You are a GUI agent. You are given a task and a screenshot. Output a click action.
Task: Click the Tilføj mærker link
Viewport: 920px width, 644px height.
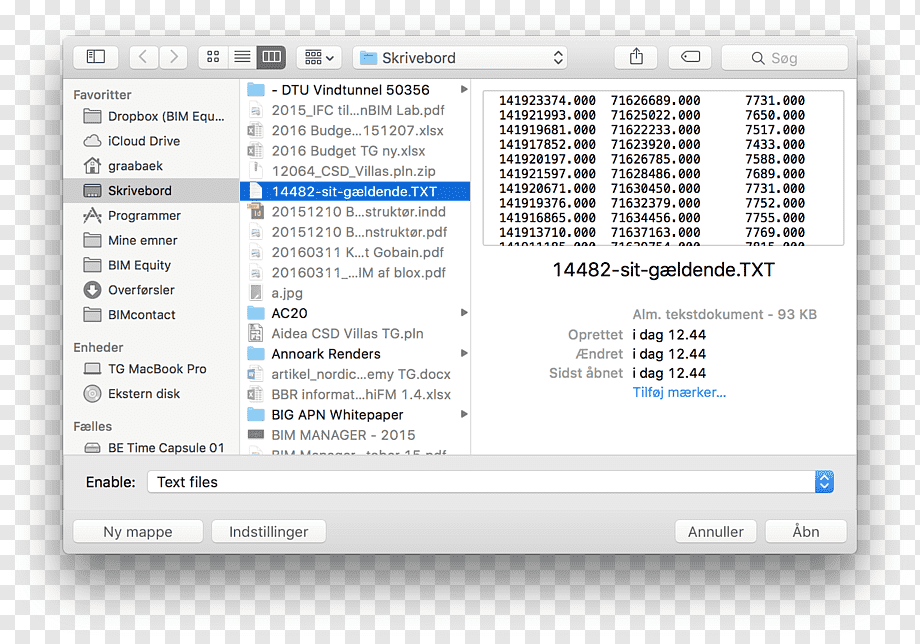(x=679, y=392)
